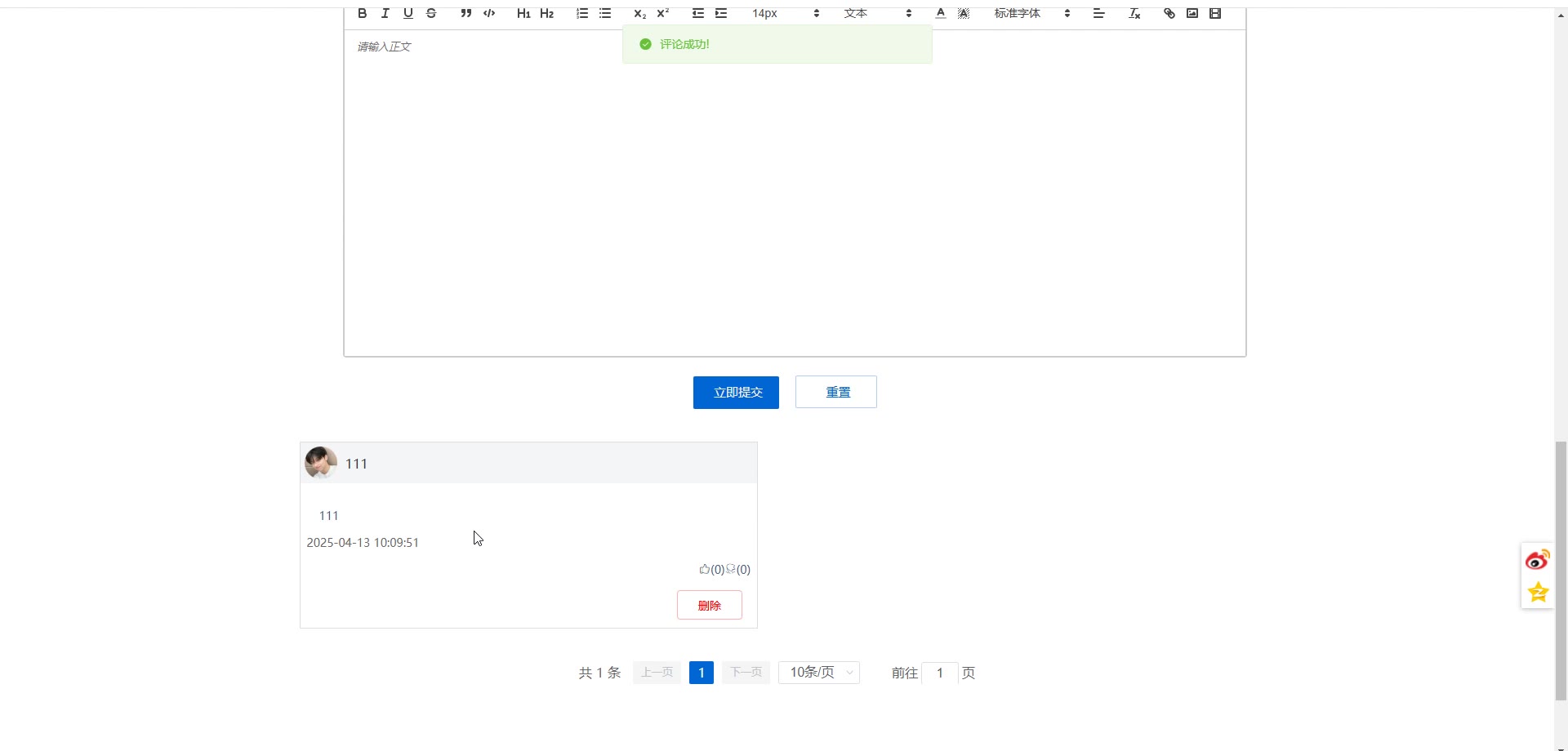Go to previous page with 上一页
1568x751 pixels.
click(x=657, y=673)
